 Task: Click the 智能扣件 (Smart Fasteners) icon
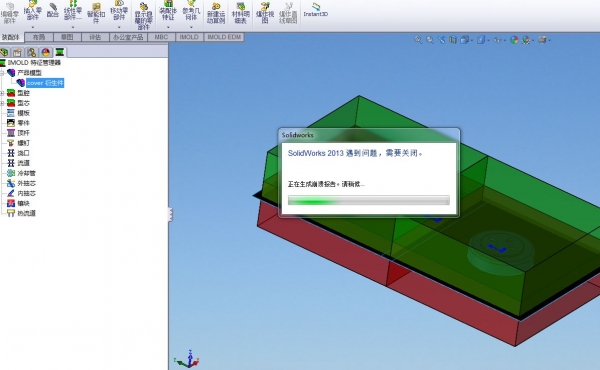[x=96, y=12]
